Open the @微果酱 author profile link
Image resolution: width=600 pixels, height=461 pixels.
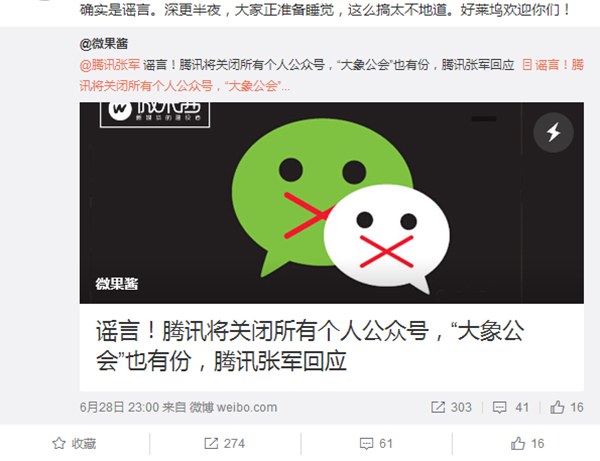[x=104, y=44]
